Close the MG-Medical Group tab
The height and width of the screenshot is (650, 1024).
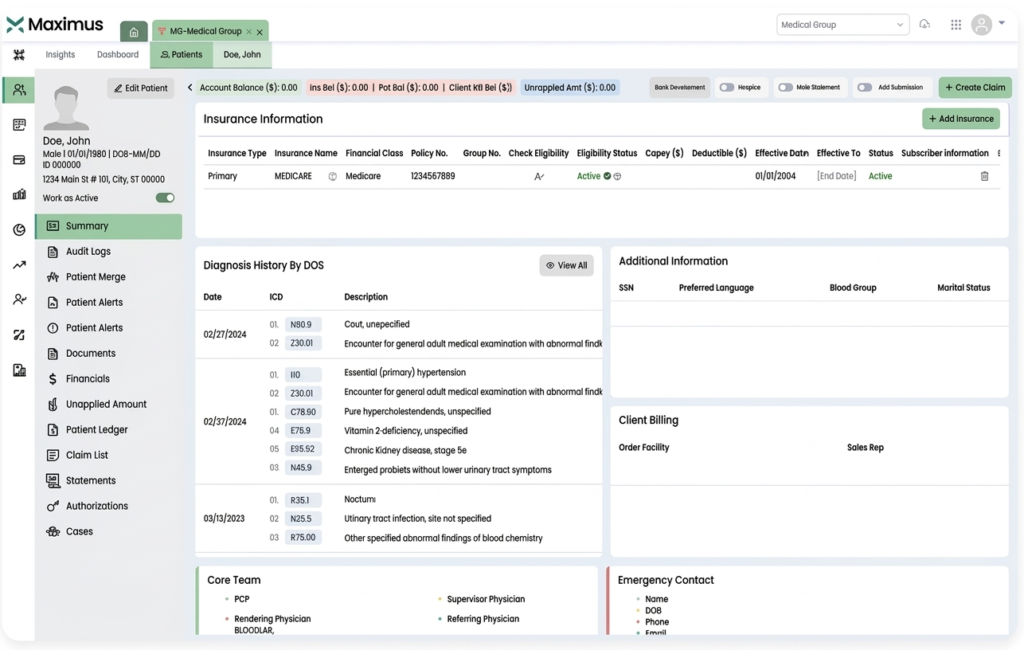click(259, 32)
